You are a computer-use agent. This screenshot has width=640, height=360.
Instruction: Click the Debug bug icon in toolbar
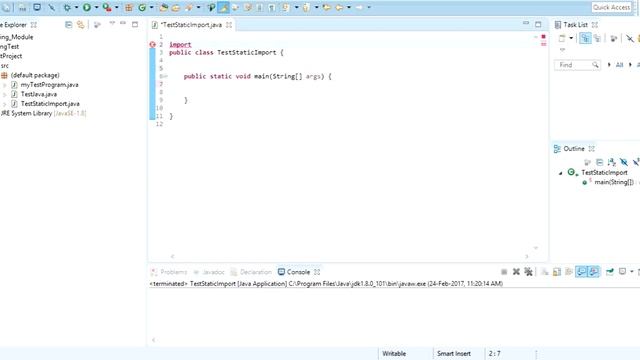(x=67, y=7)
